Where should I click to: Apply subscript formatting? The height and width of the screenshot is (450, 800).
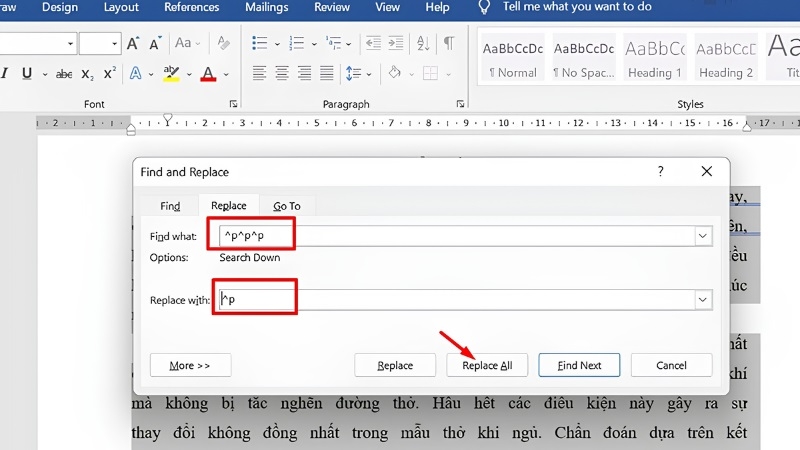click(88, 74)
